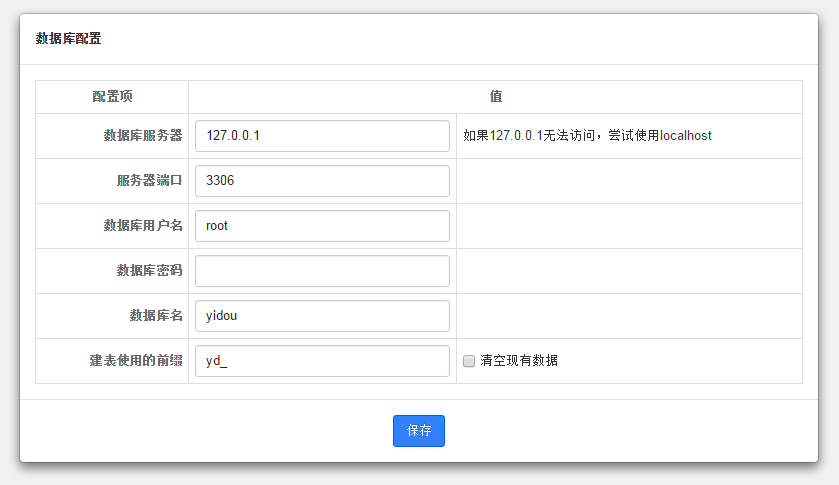Click the database username field containing root
Screen dimensions: 839x485
tap(322, 226)
